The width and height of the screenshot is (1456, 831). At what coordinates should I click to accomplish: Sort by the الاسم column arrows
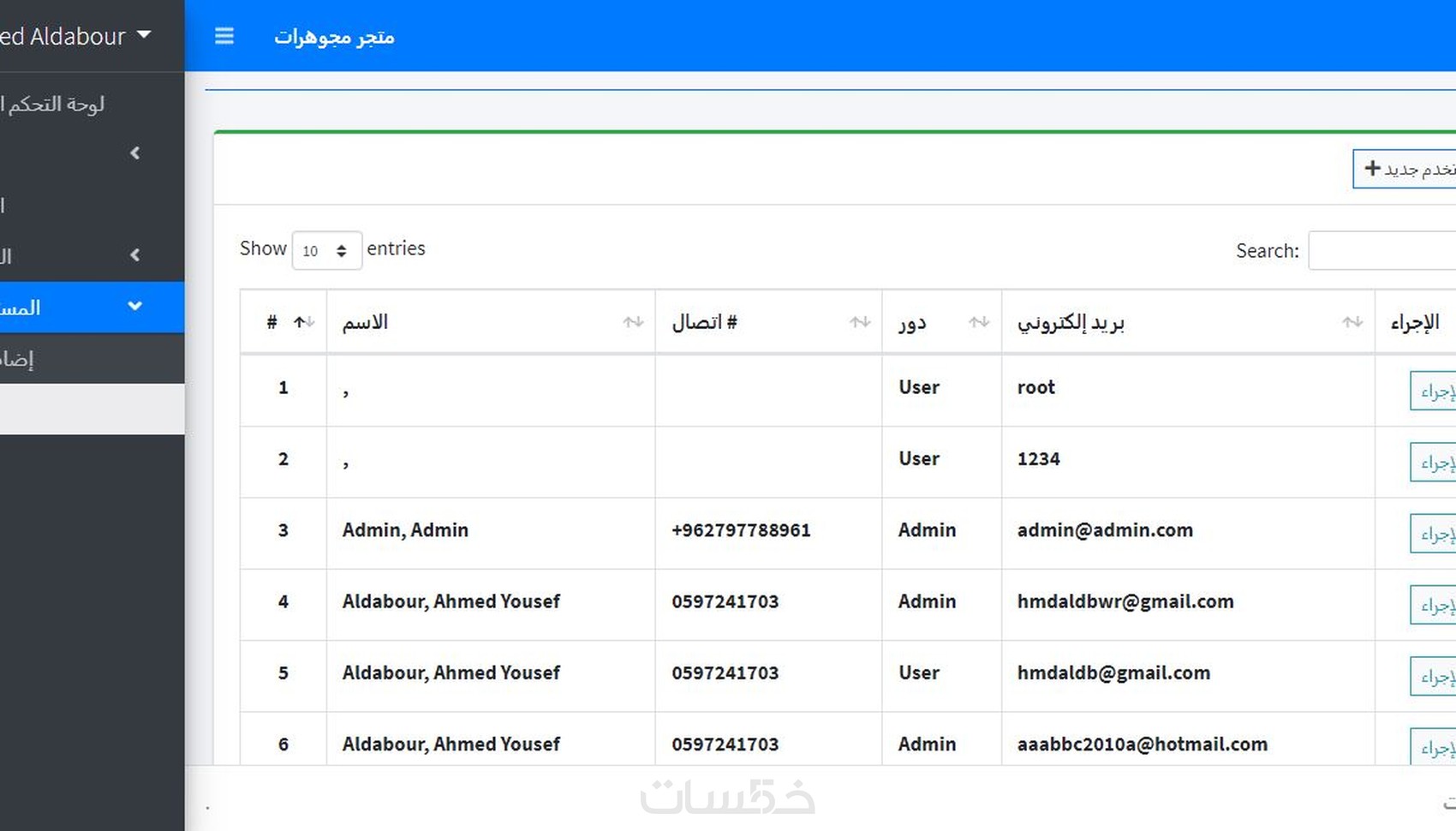(x=633, y=322)
